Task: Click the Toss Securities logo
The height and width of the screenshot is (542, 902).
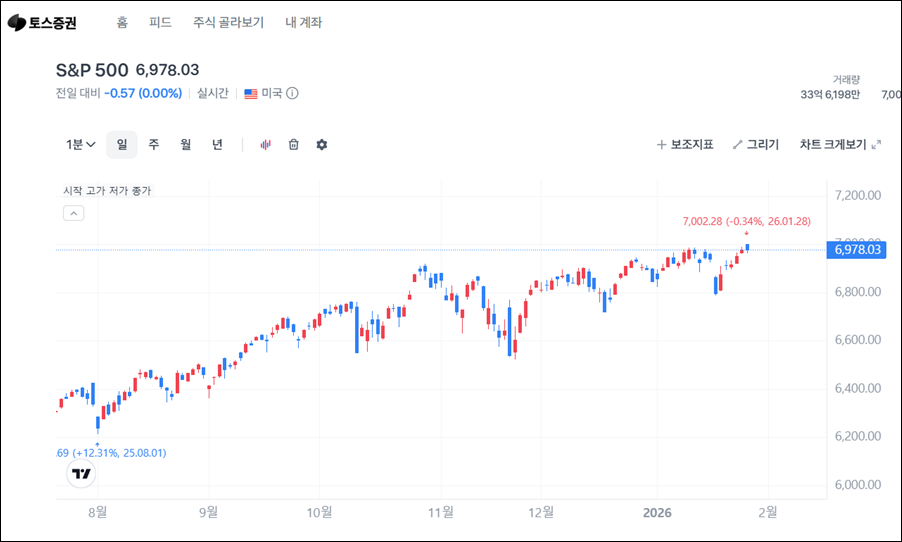Action: point(42,22)
